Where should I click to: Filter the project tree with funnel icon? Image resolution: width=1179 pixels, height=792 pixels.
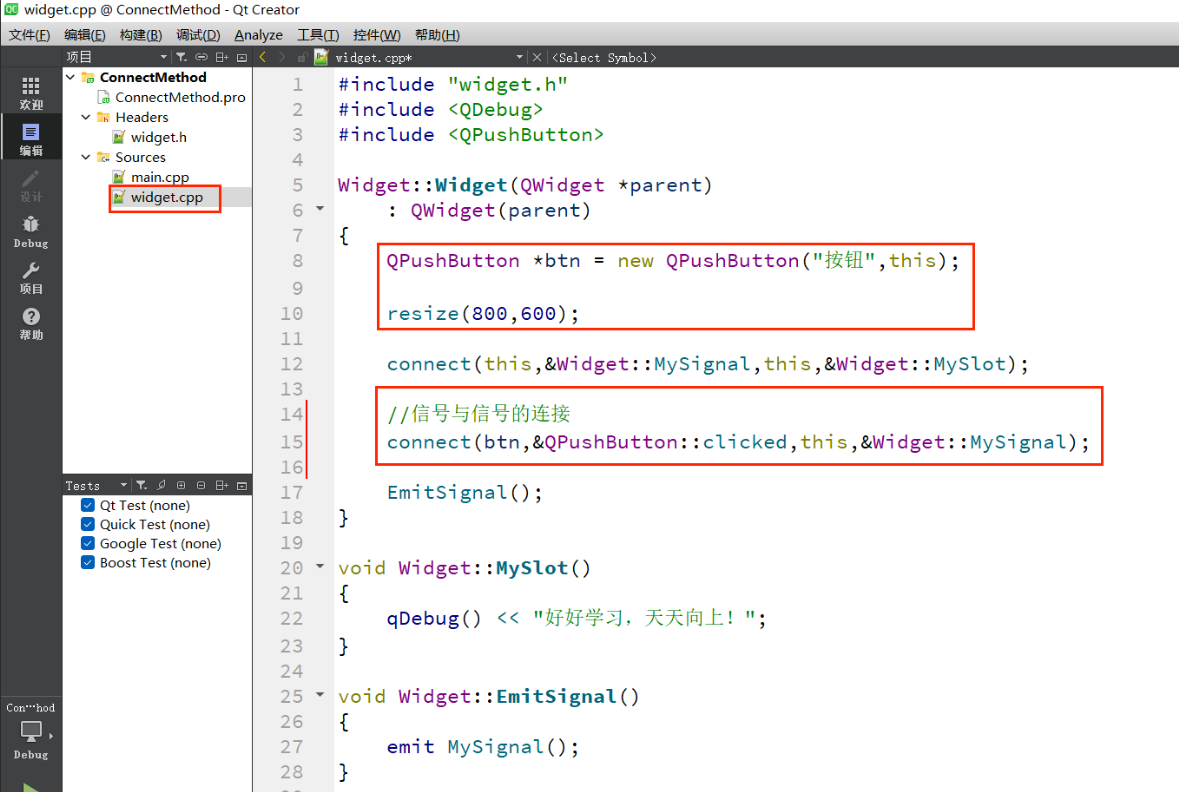click(x=181, y=57)
